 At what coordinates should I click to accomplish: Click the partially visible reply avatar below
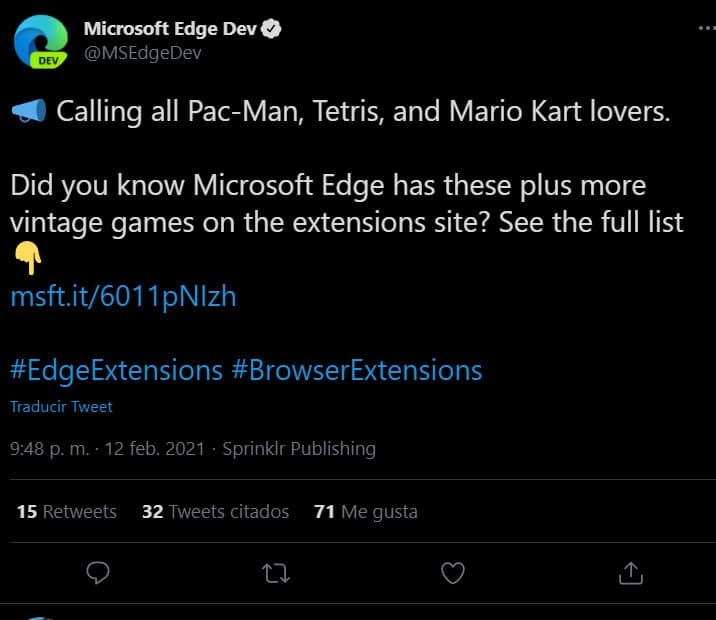(39, 616)
